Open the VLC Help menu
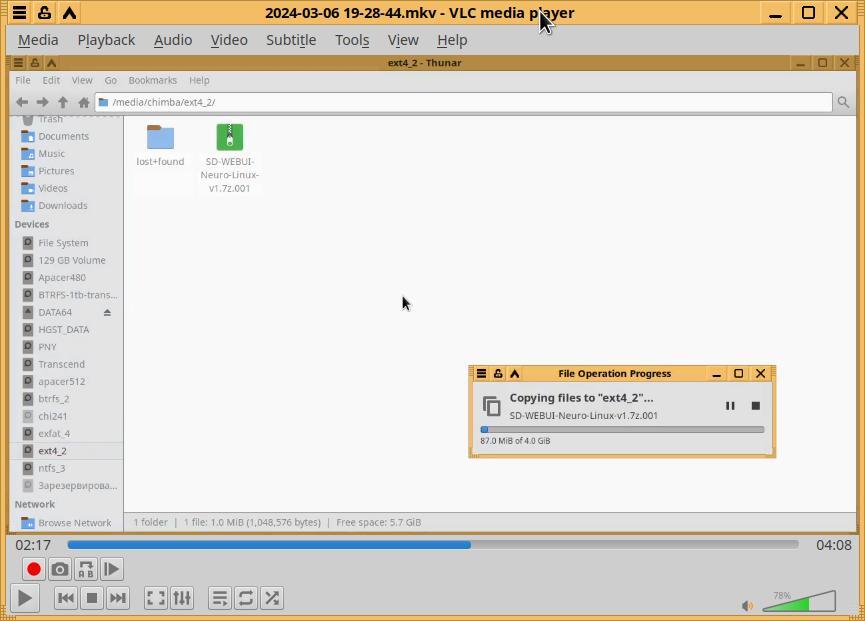Viewport: 865px width, 621px height. click(x=452, y=40)
